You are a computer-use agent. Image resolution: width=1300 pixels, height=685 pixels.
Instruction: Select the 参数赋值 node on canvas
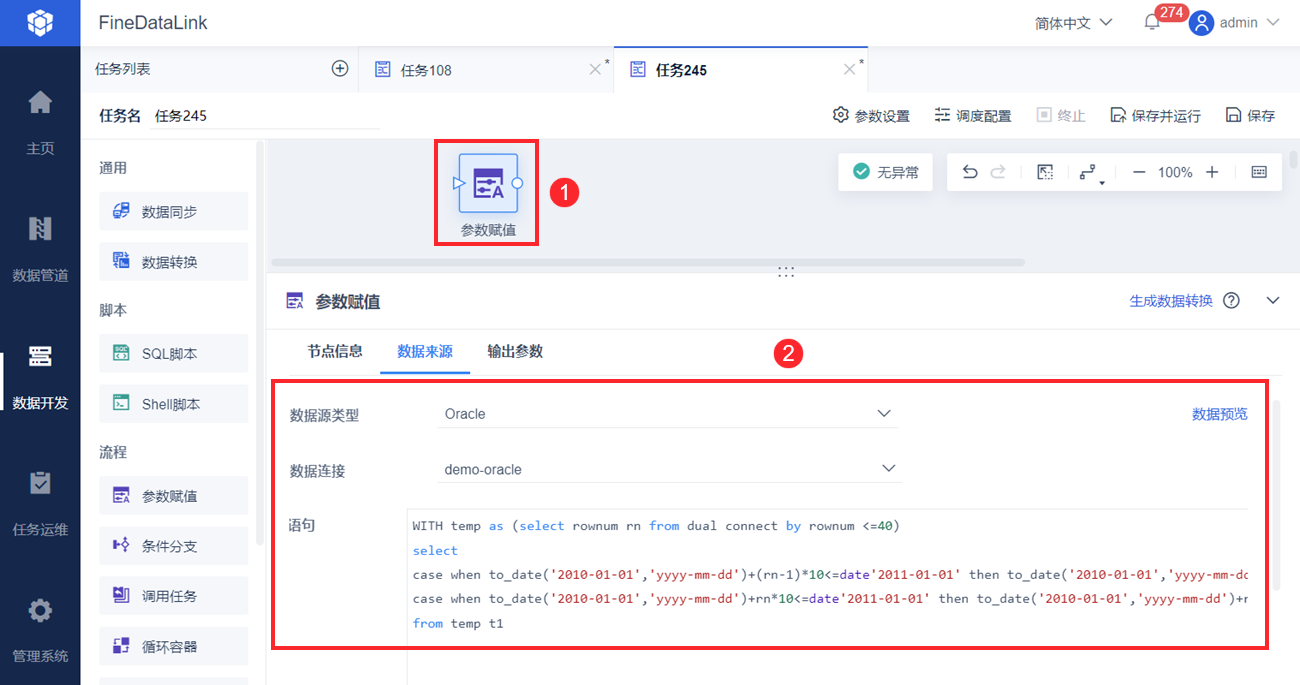(x=488, y=183)
